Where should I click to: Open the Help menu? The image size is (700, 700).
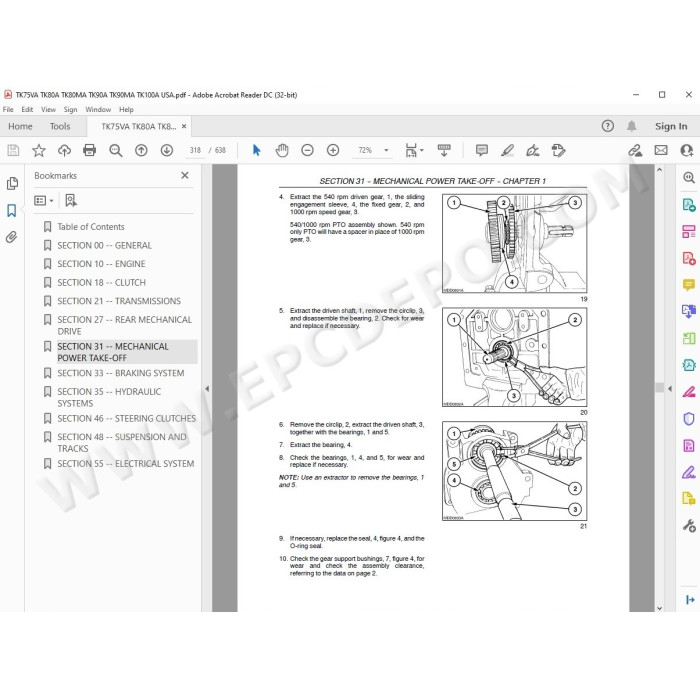[126, 109]
